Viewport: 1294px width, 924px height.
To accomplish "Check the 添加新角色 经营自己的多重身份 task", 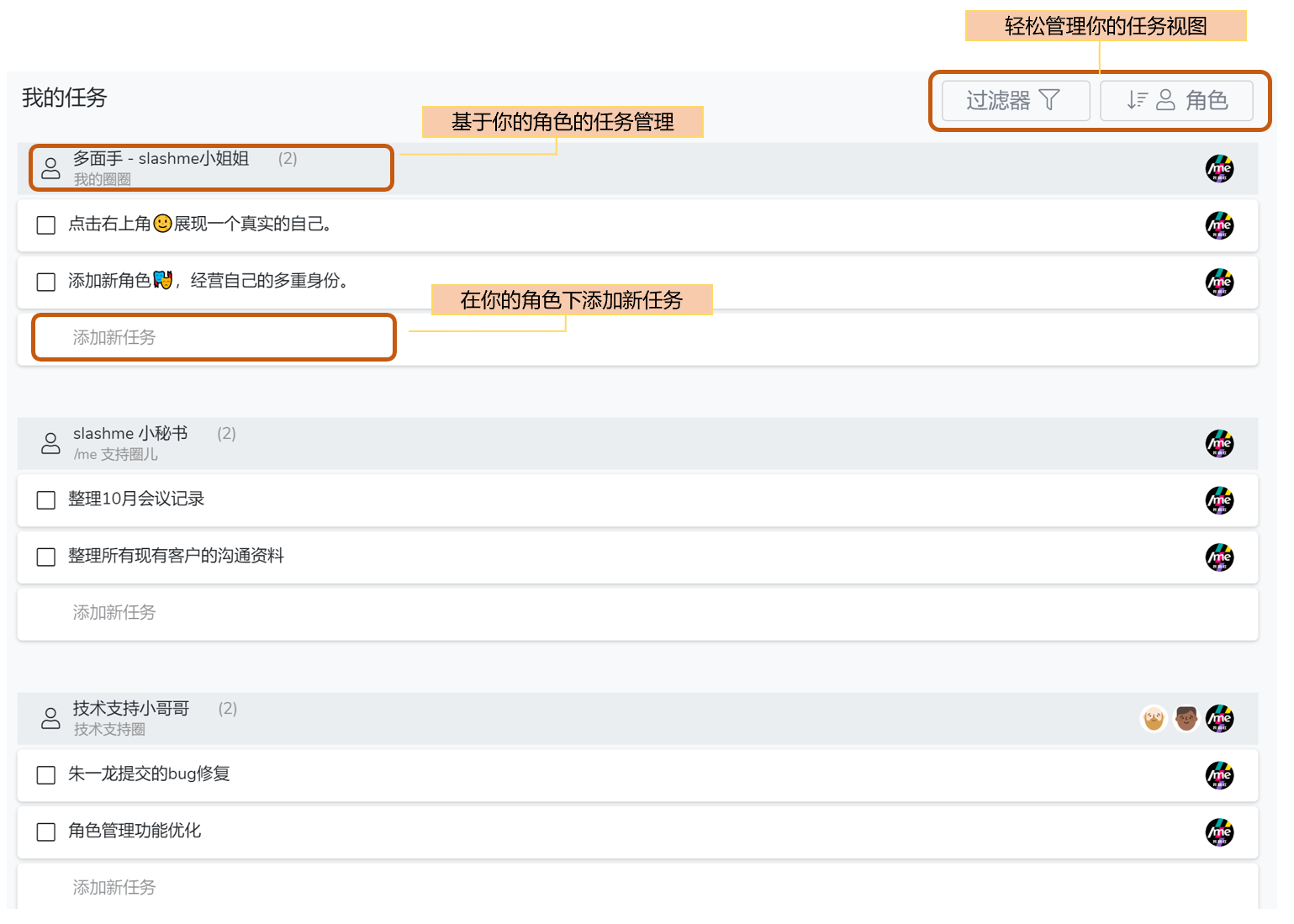I will 46,282.
